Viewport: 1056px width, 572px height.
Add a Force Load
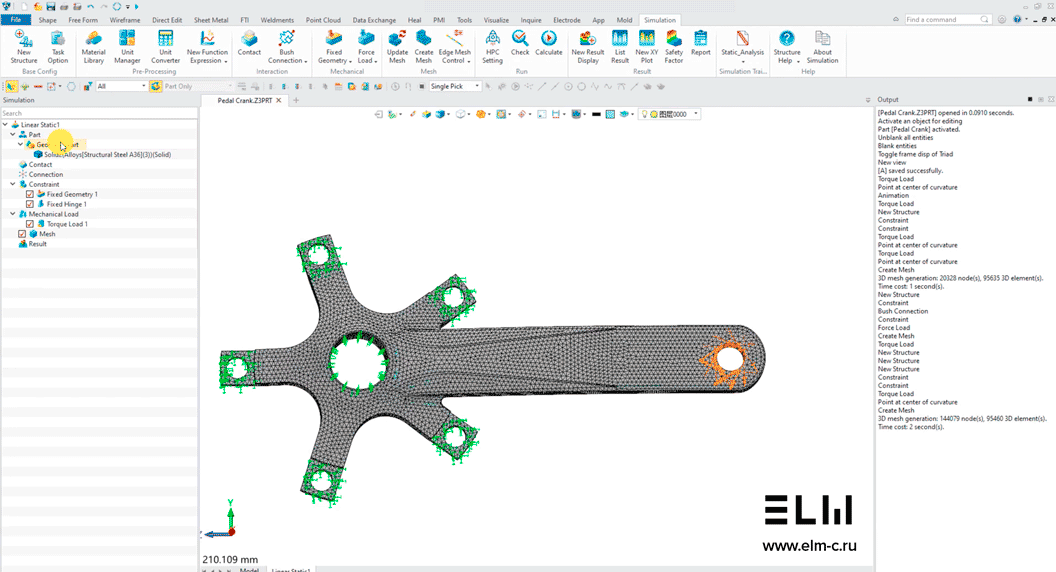tap(366, 47)
